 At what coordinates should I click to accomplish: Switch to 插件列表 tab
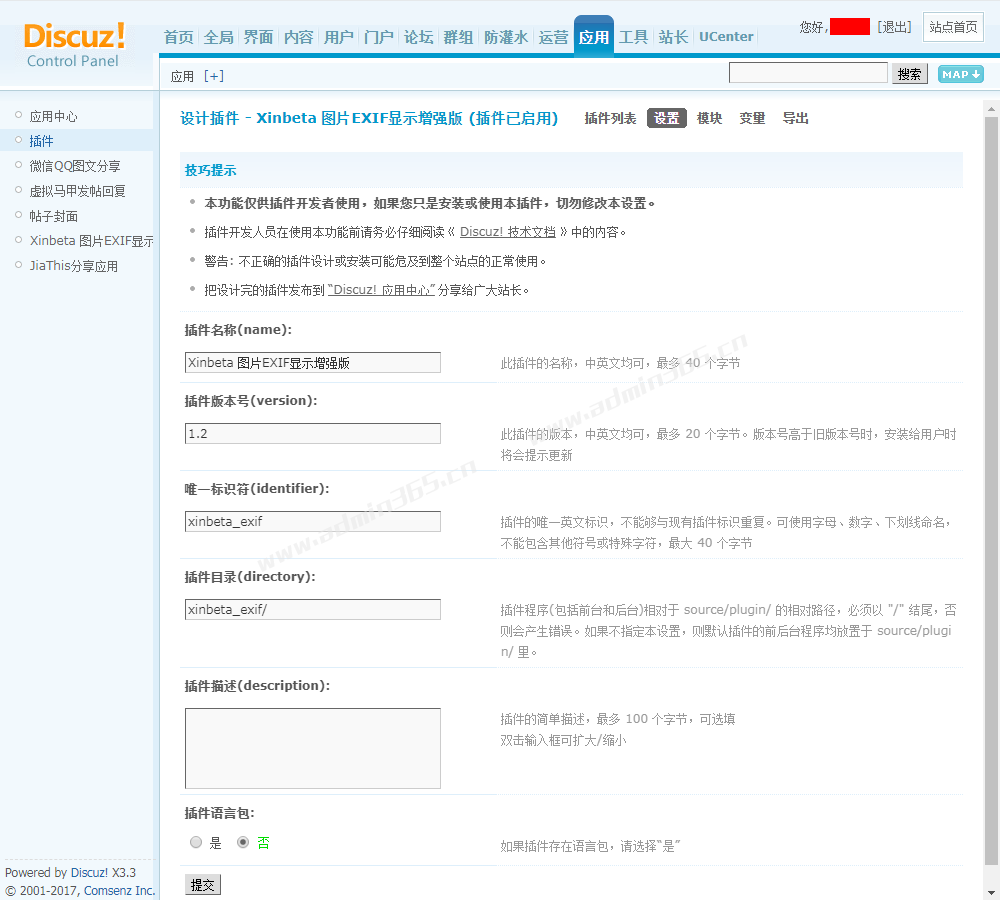pos(610,118)
